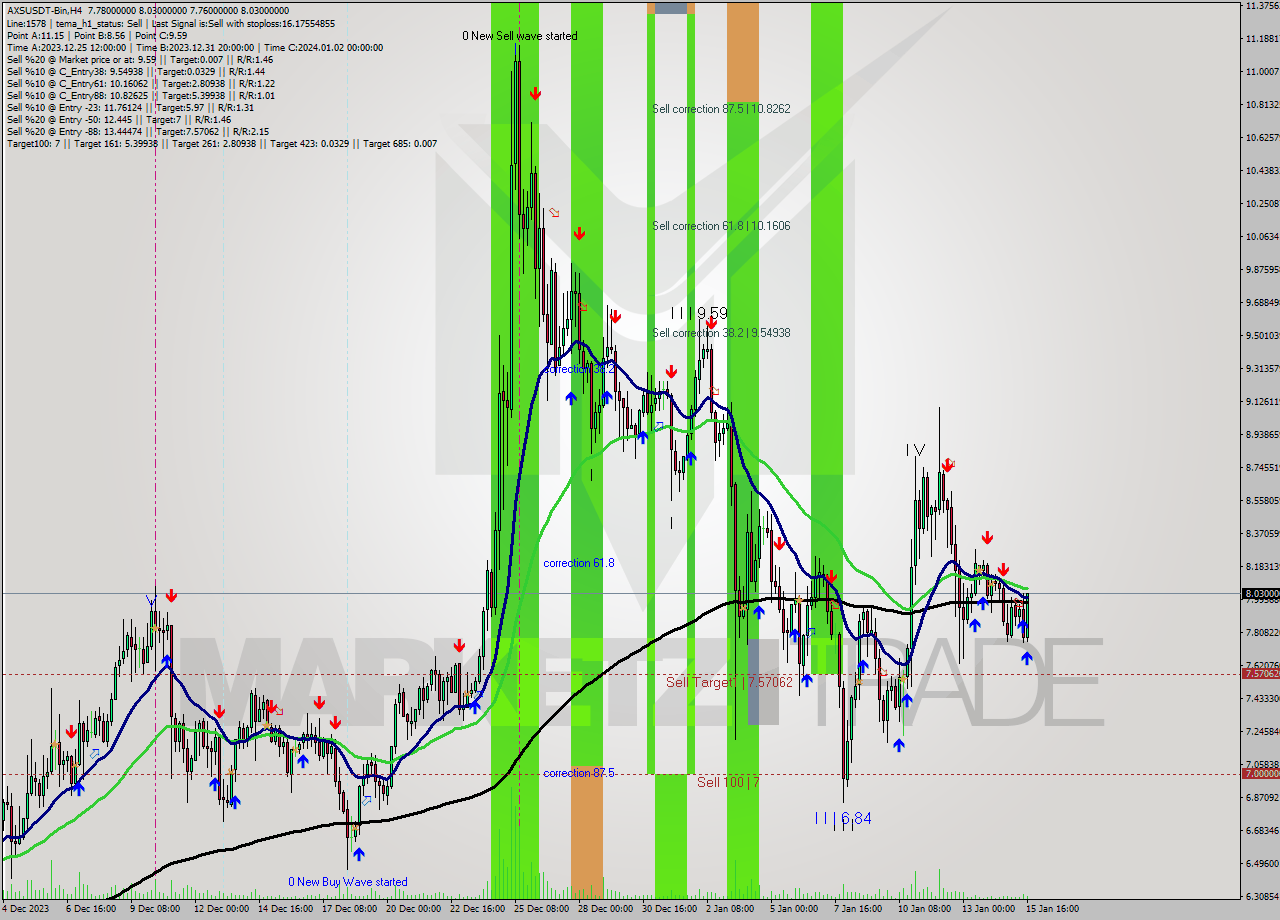Click the red down arrow beside the I V label

click(x=947, y=465)
